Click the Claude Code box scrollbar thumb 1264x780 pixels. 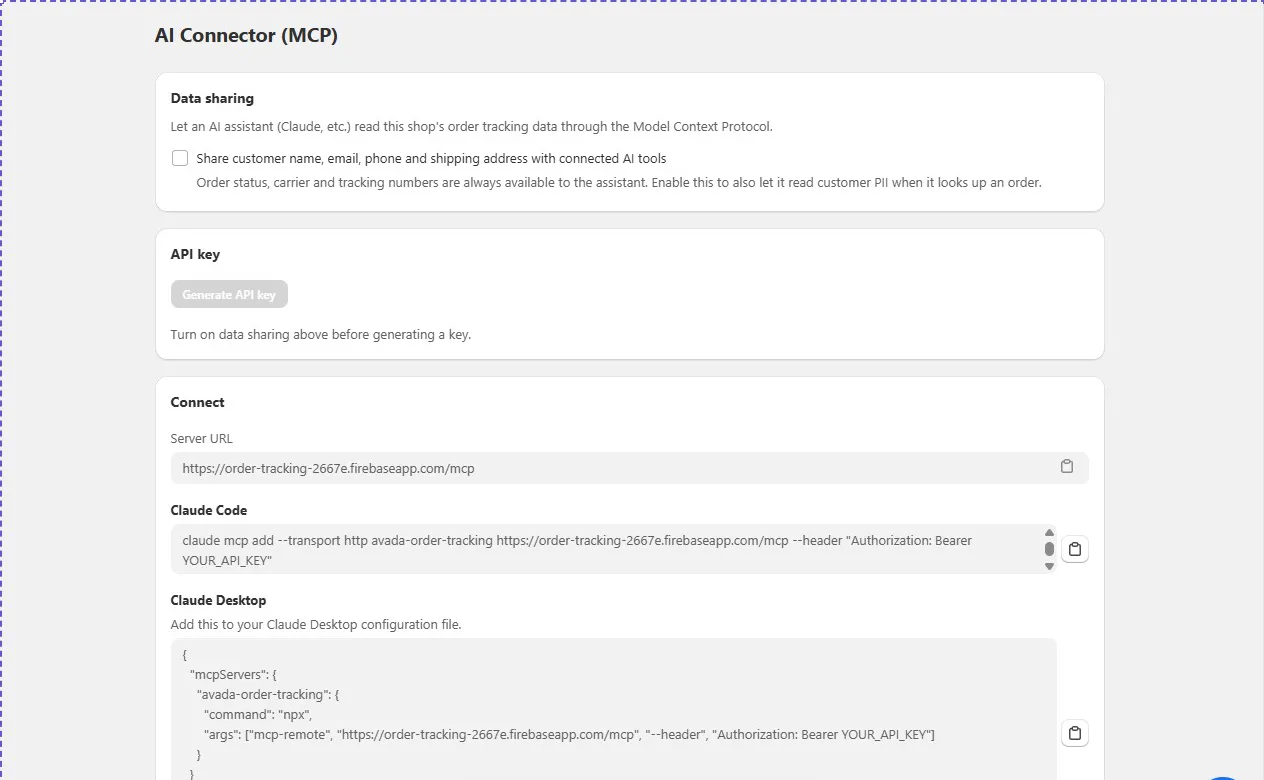point(1049,549)
